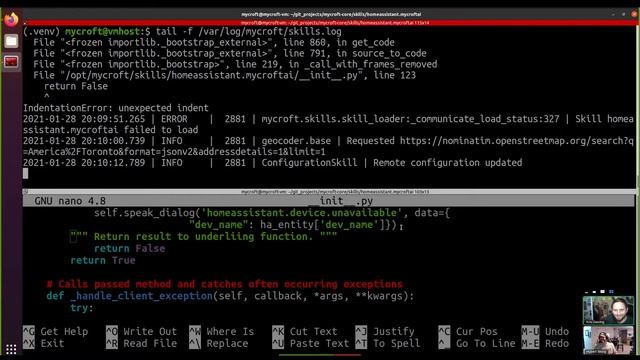The width and height of the screenshot is (640, 360).
Task: Click the line 791 source_to_code traceback entry
Action: pyautogui.click(x=230, y=53)
